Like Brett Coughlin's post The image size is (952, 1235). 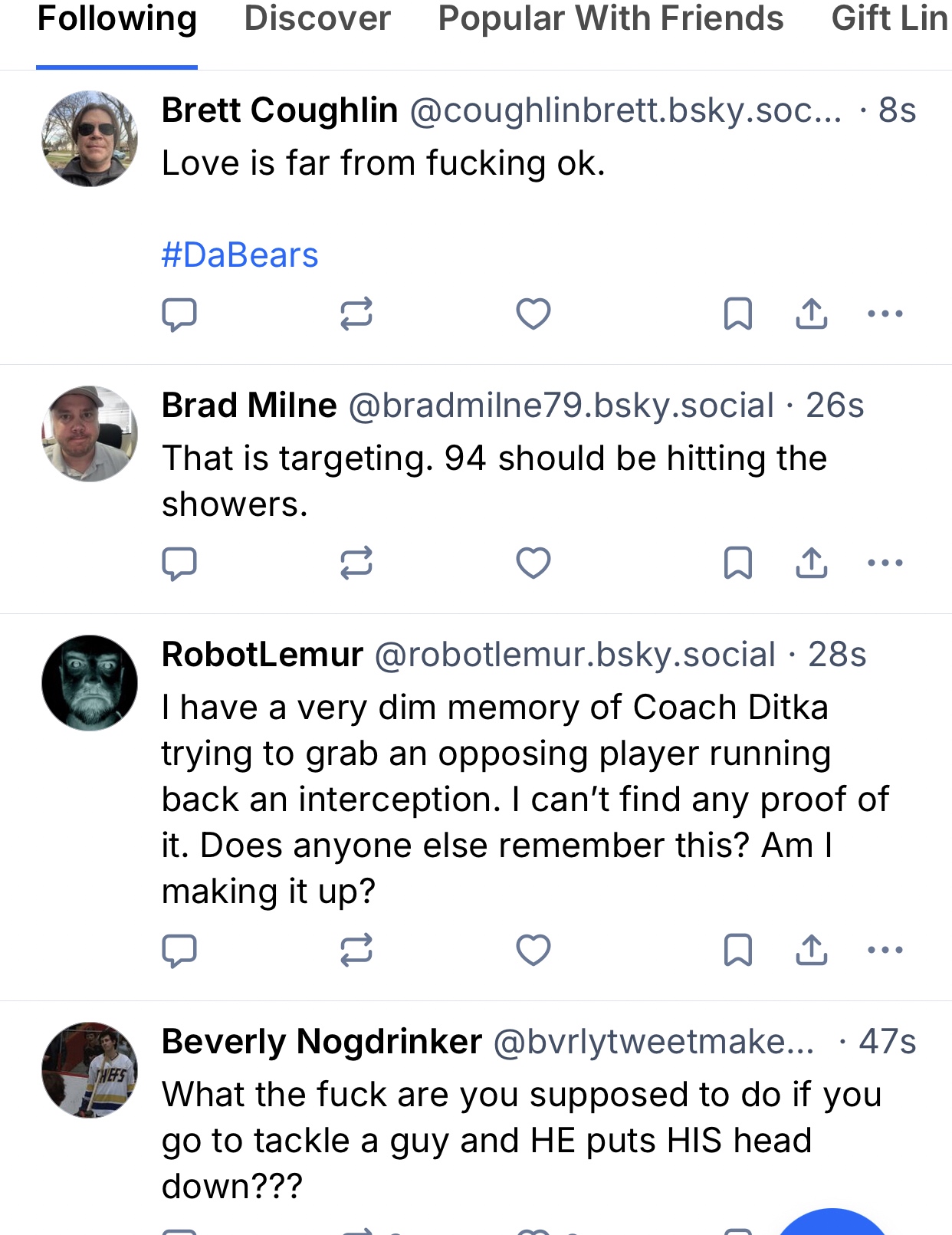533,314
